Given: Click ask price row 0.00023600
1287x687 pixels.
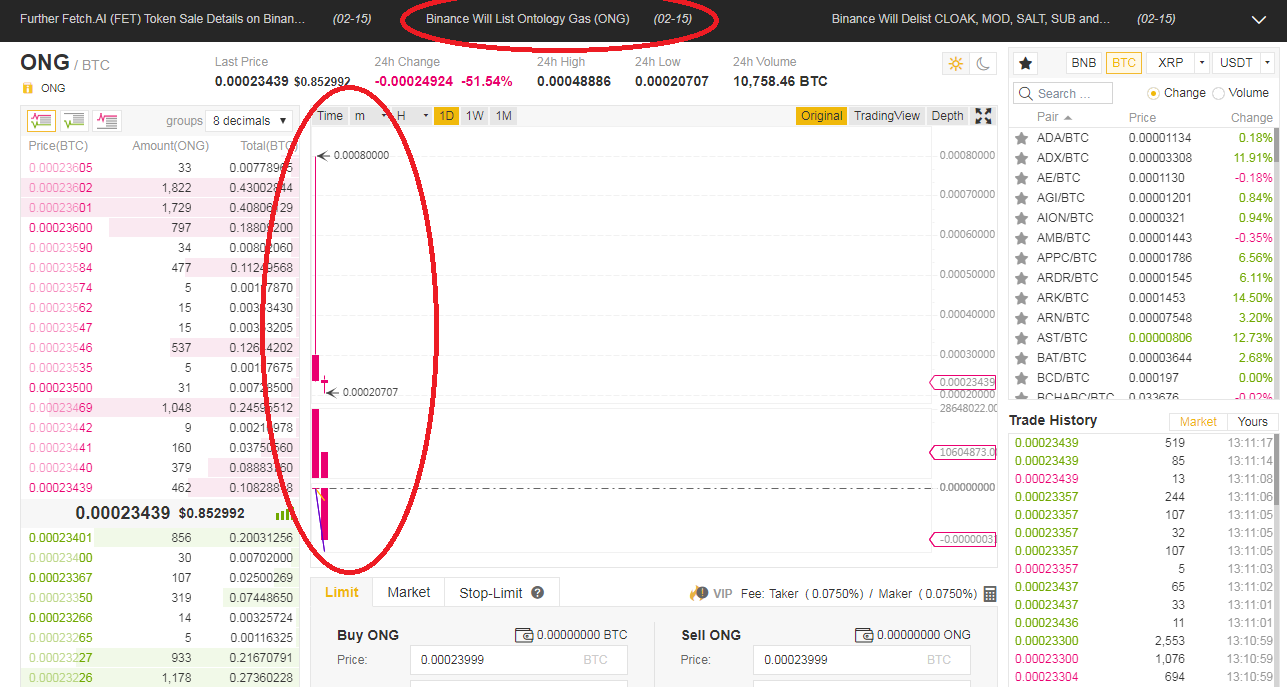Looking at the screenshot, I should coord(161,228).
